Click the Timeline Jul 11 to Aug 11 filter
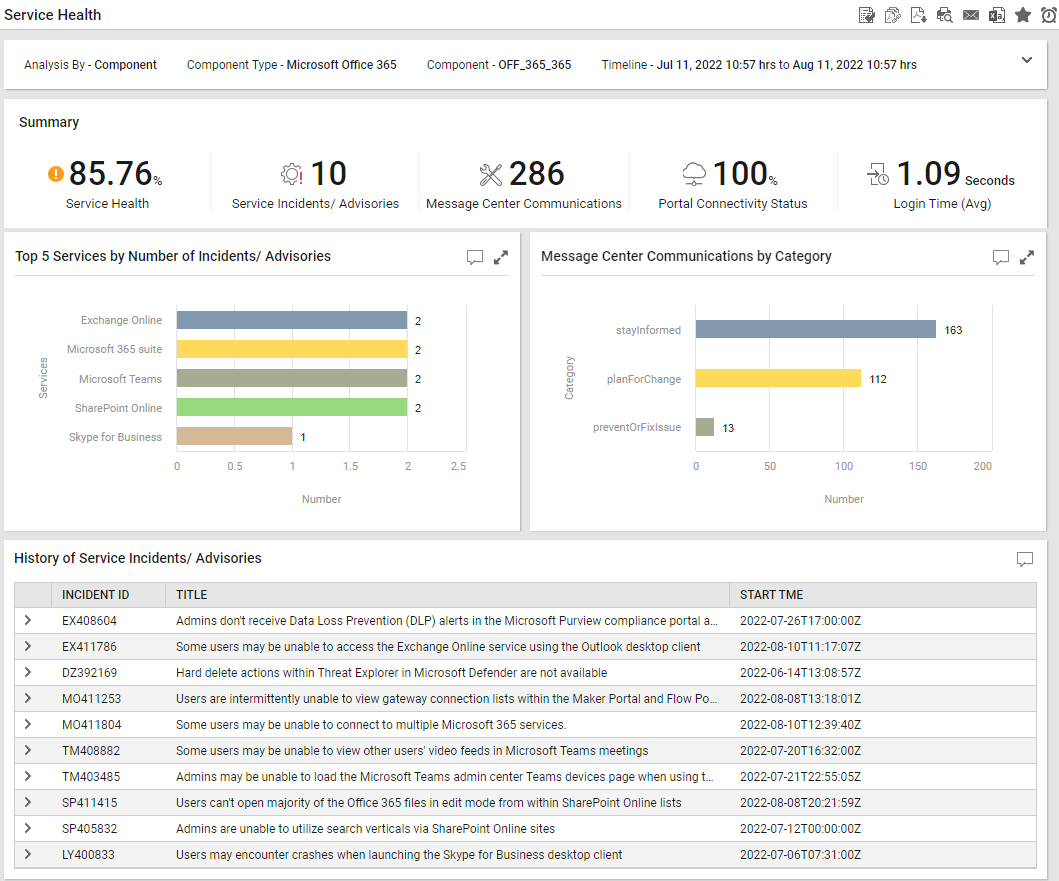This screenshot has width=1059, height=881. point(759,65)
